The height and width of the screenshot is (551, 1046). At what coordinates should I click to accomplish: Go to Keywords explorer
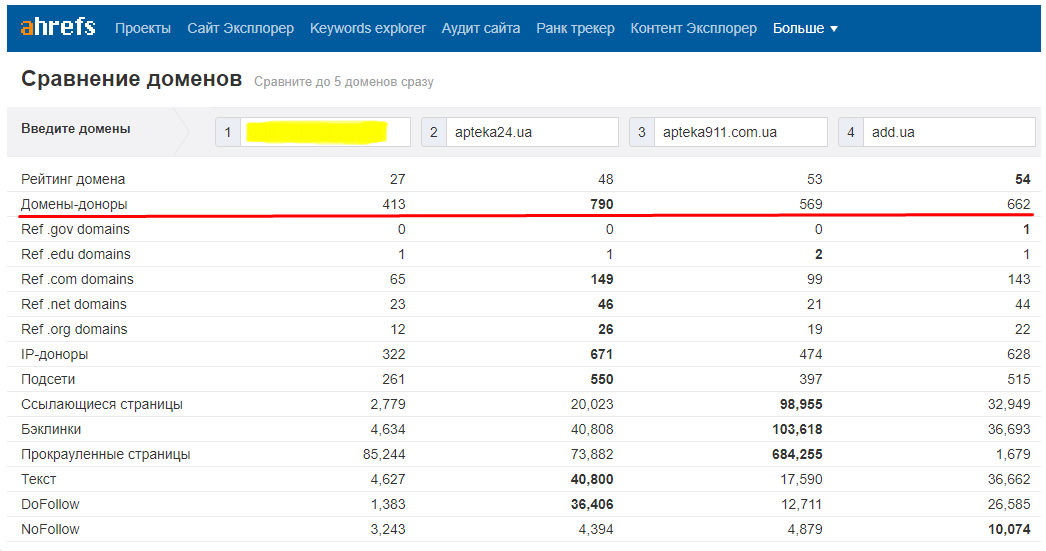[368, 28]
